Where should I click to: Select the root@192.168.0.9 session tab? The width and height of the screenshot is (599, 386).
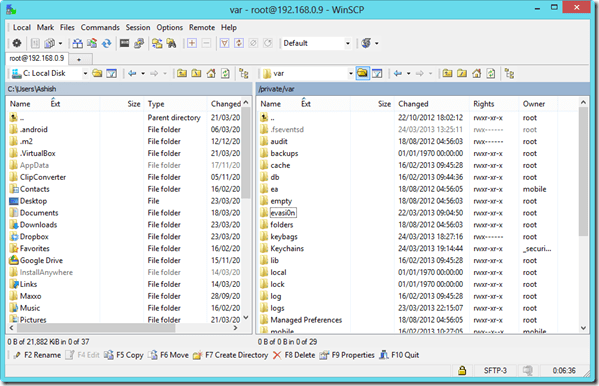[x=37, y=58]
